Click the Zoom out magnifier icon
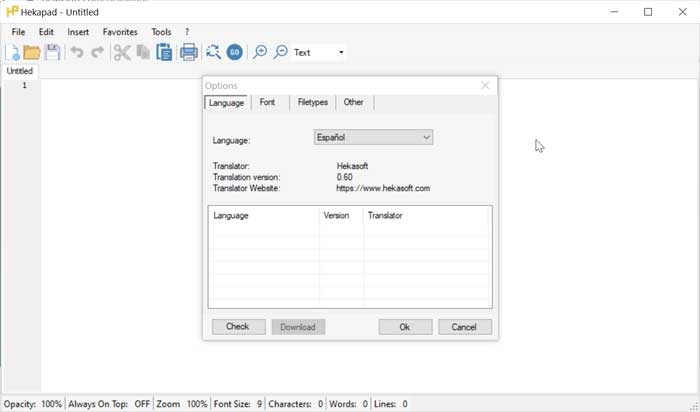This screenshot has height=412, width=700. (x=280, y=53)
